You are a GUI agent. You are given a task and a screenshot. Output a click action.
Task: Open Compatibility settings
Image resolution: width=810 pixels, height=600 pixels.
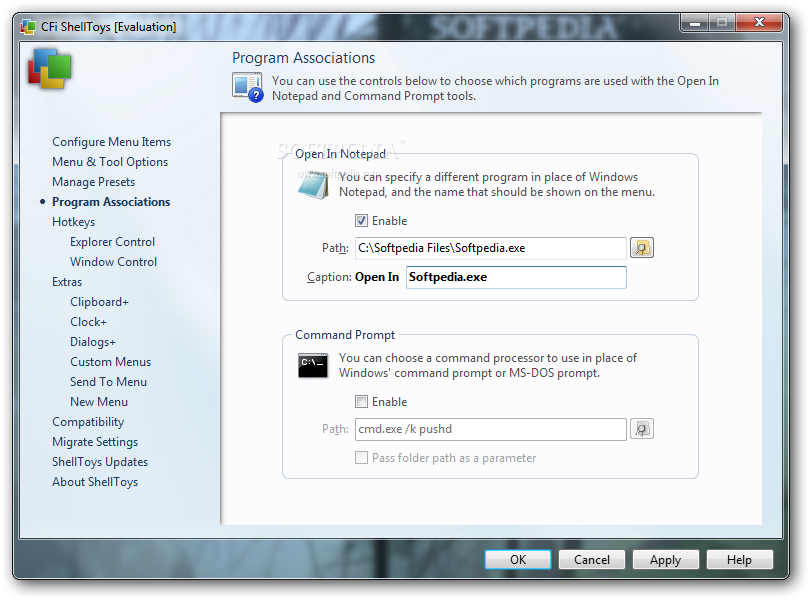(88, 422)
